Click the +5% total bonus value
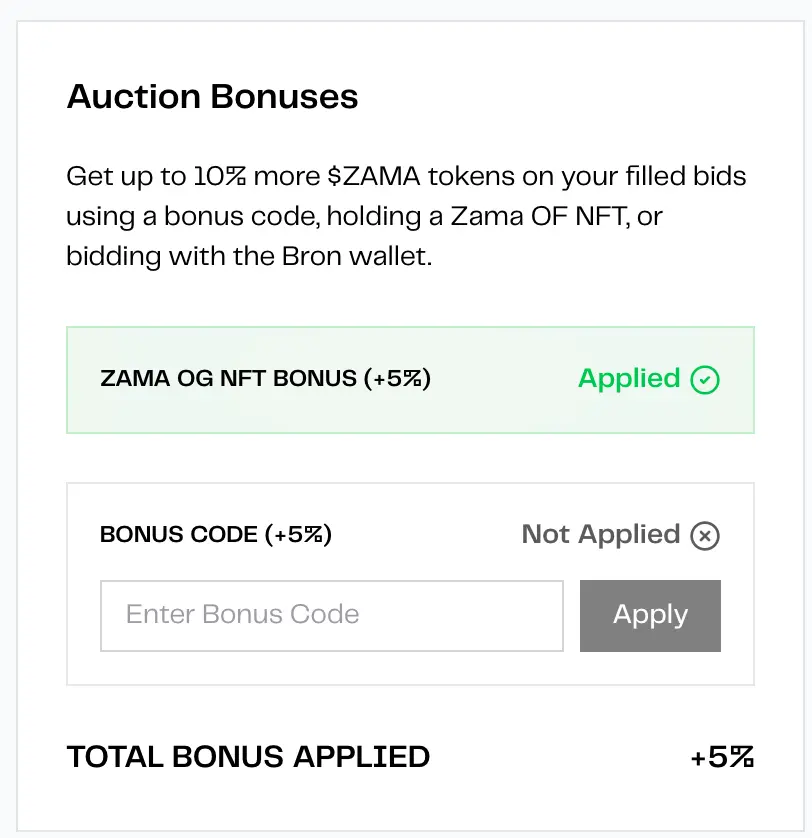This screenshot has height=838, width=812. [721, 757]
